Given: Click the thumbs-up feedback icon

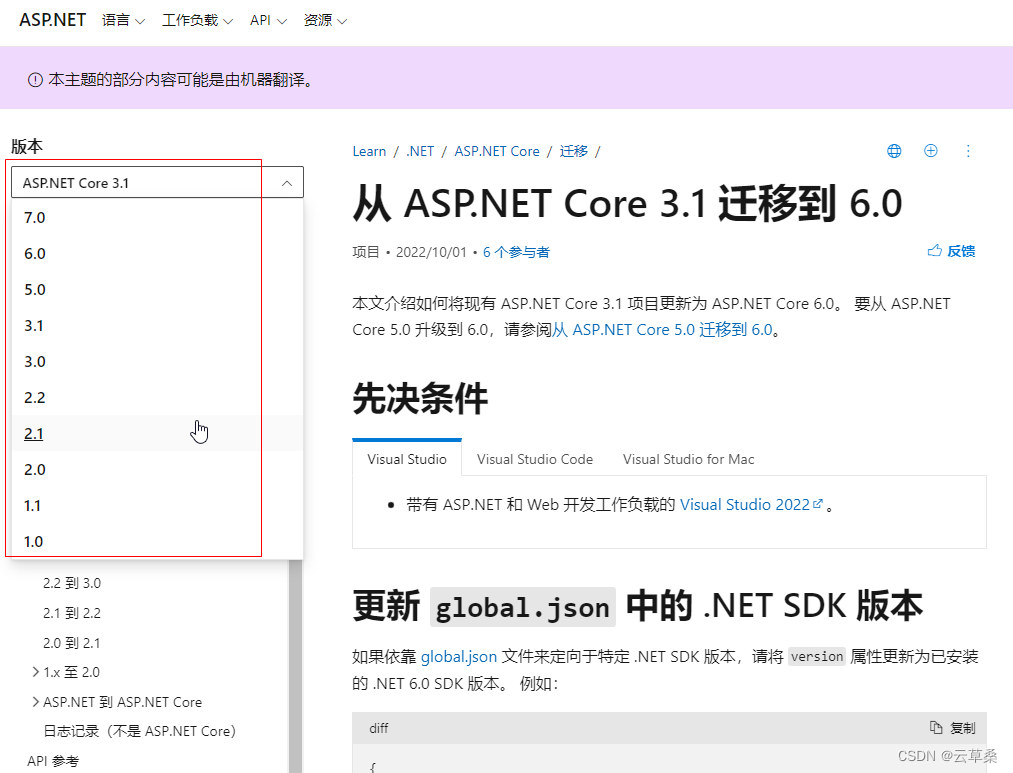Looking at the screenshot, I should point(934,251).
